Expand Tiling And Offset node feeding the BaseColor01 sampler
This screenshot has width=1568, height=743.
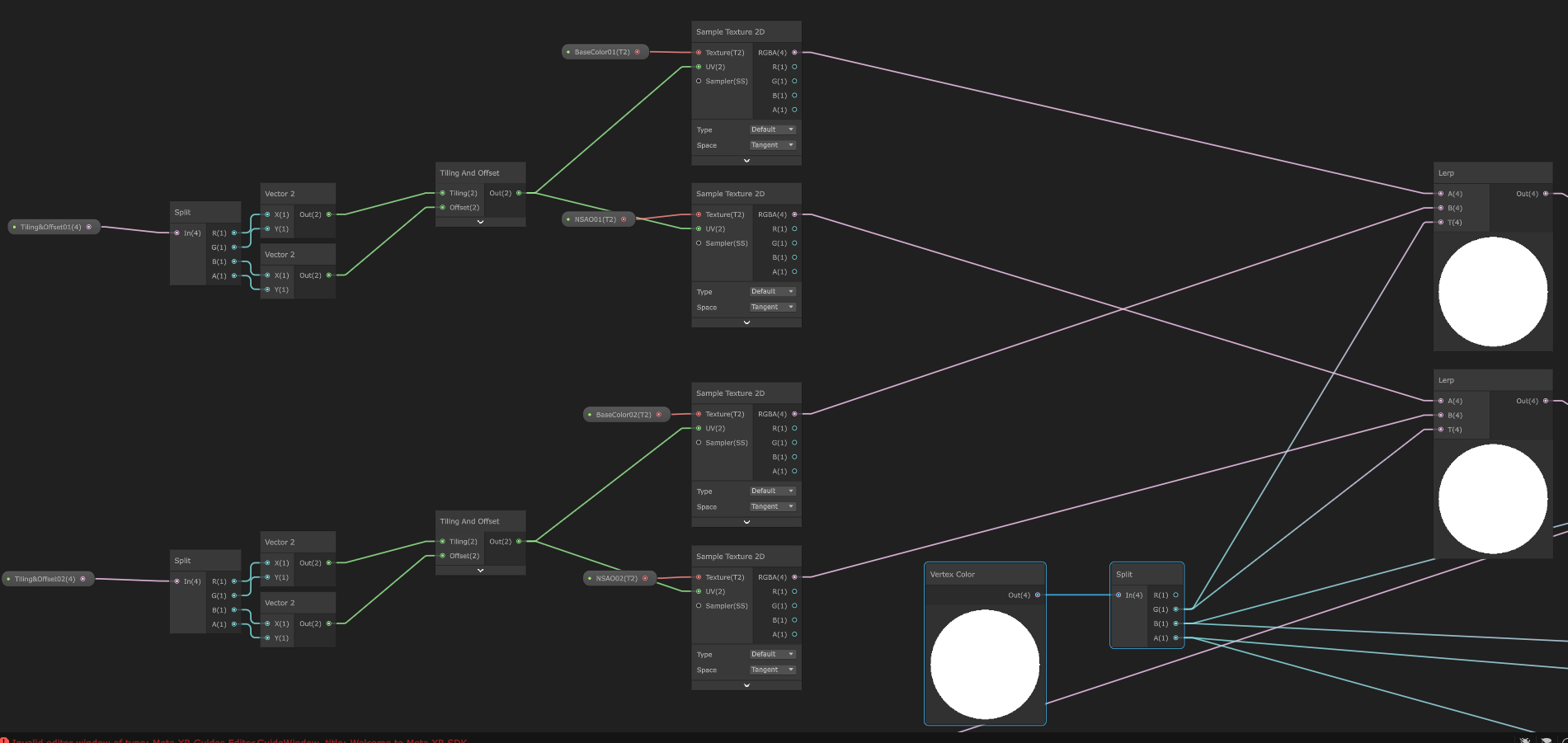coord(480,222)
